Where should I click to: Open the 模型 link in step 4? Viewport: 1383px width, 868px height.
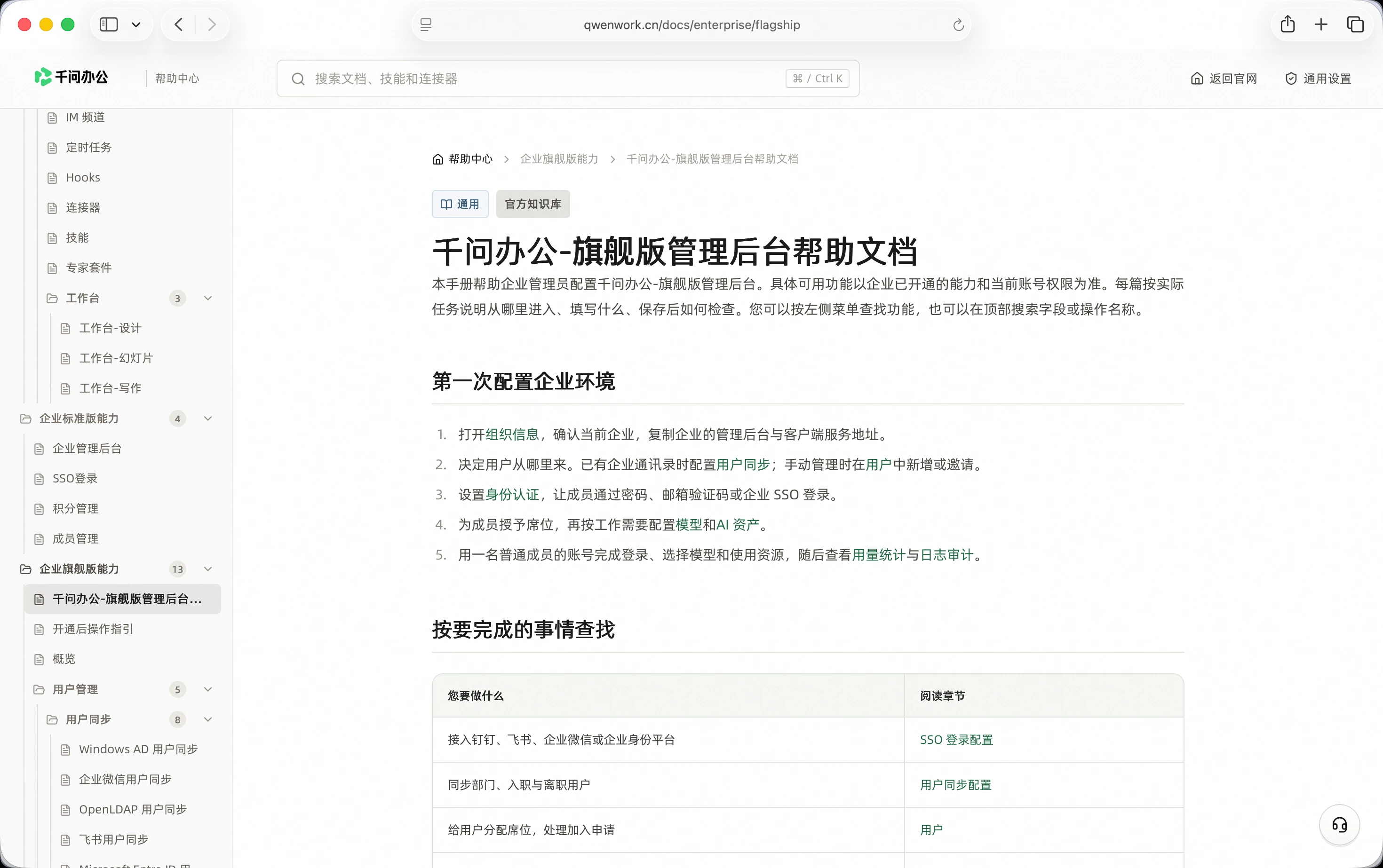tap(689, 525)
